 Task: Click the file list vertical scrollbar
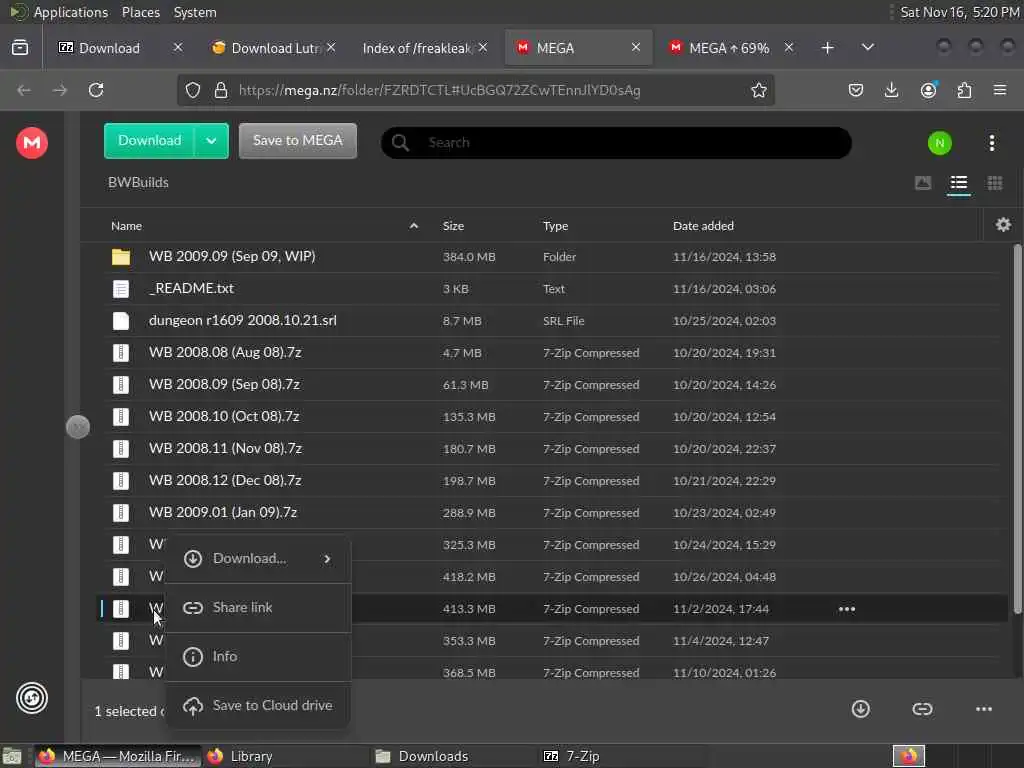(1017, 429)
